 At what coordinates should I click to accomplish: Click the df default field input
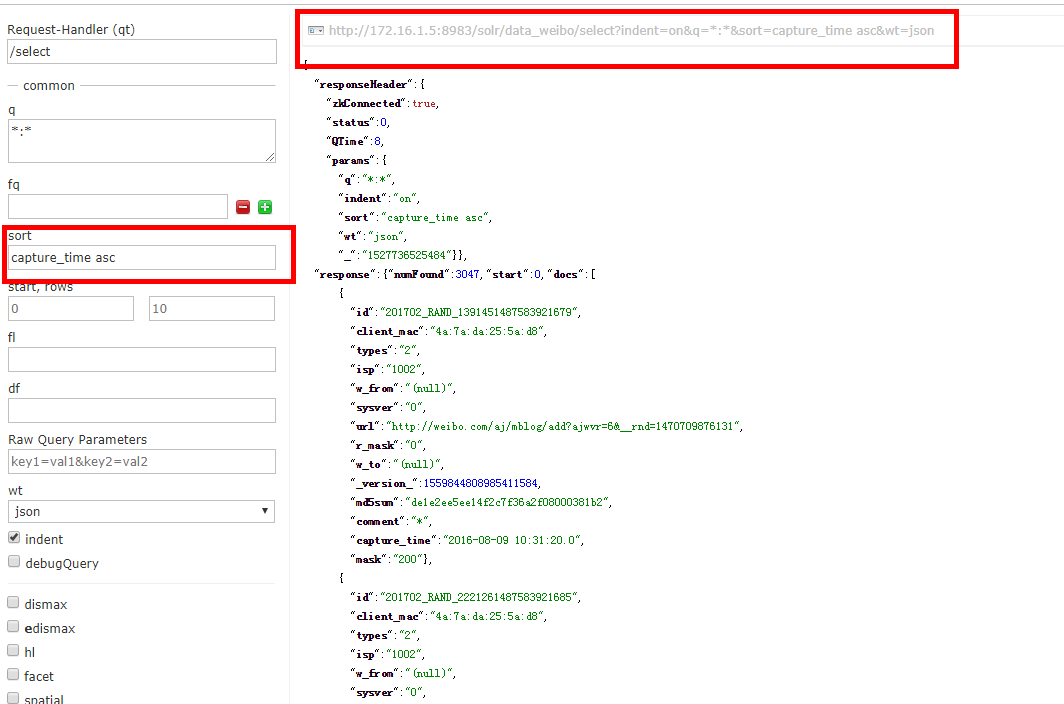pos(141,411)
